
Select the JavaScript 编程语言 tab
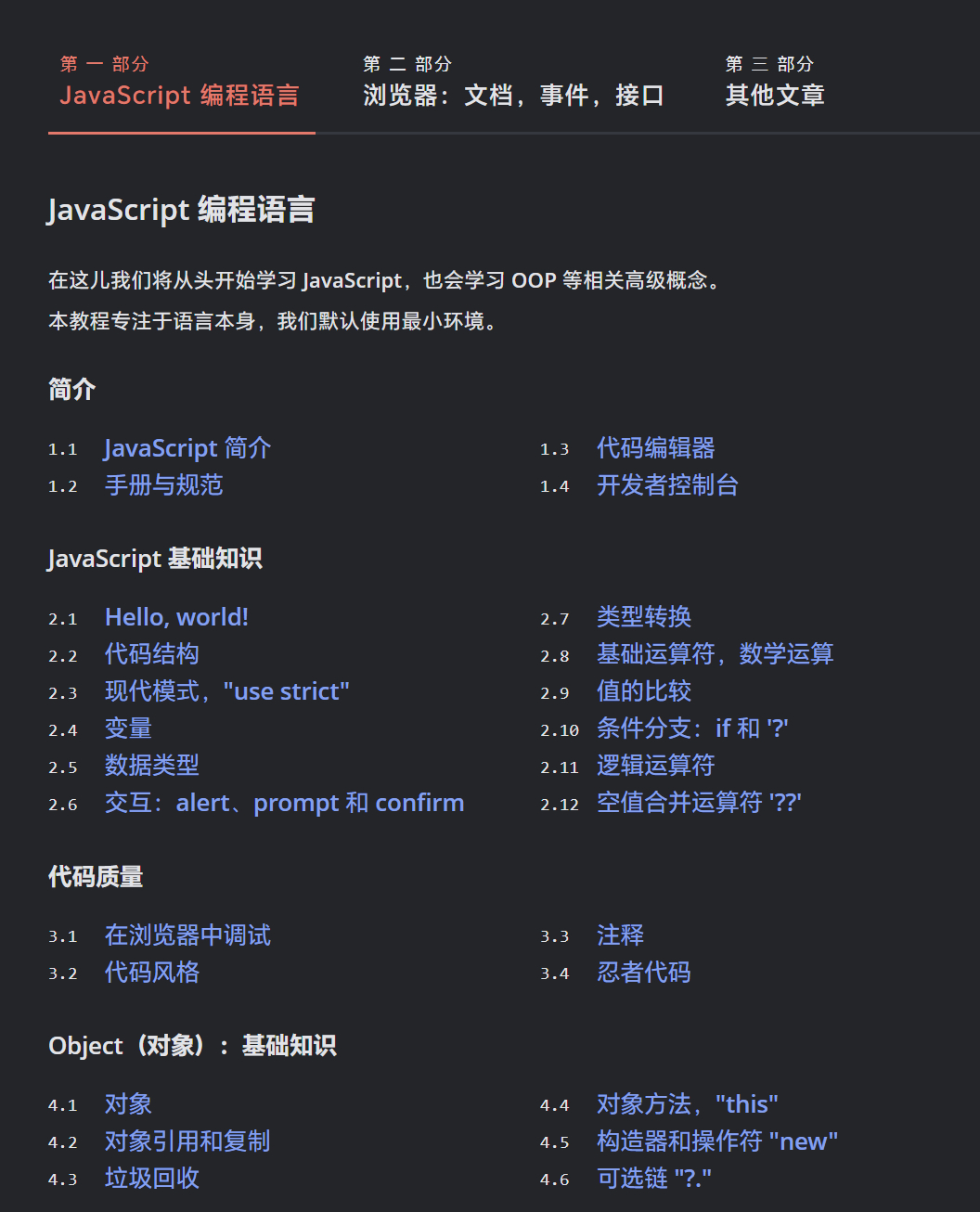click(x=181, y=81)
